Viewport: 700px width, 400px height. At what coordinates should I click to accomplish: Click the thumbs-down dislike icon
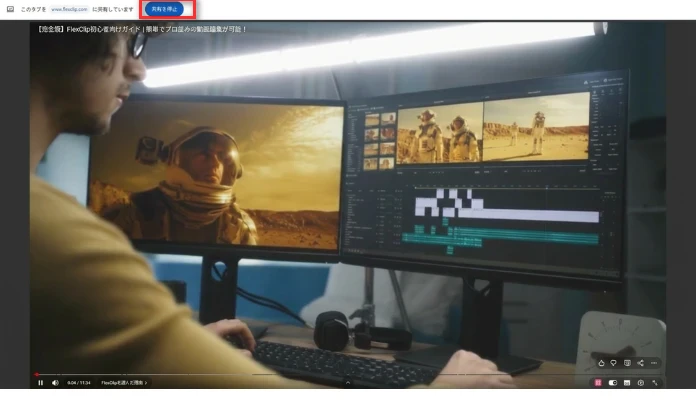[x=614, y=363]
